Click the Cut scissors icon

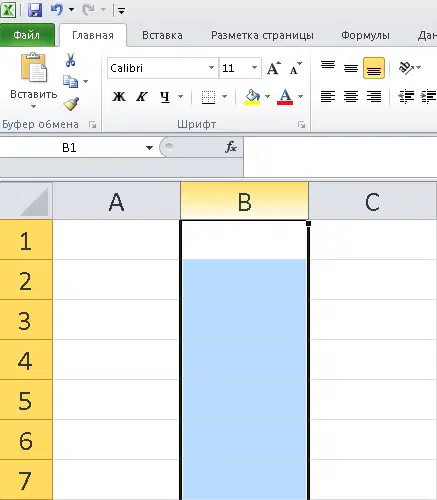pyautogui.click(x=70, y=60)
